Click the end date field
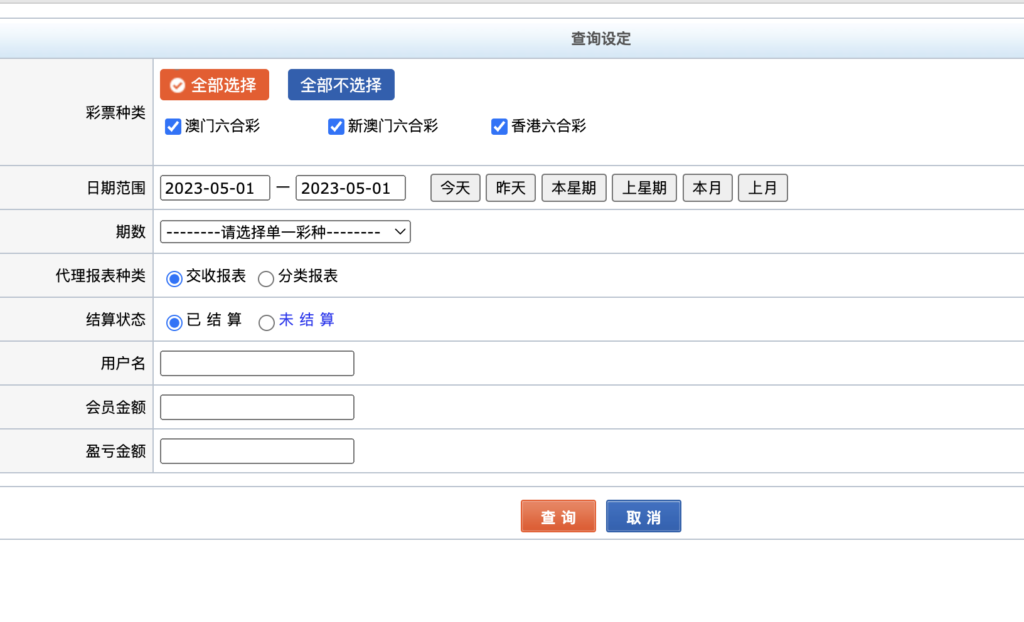The height and width of the screenshot is (622, 1024). point(350,188)
